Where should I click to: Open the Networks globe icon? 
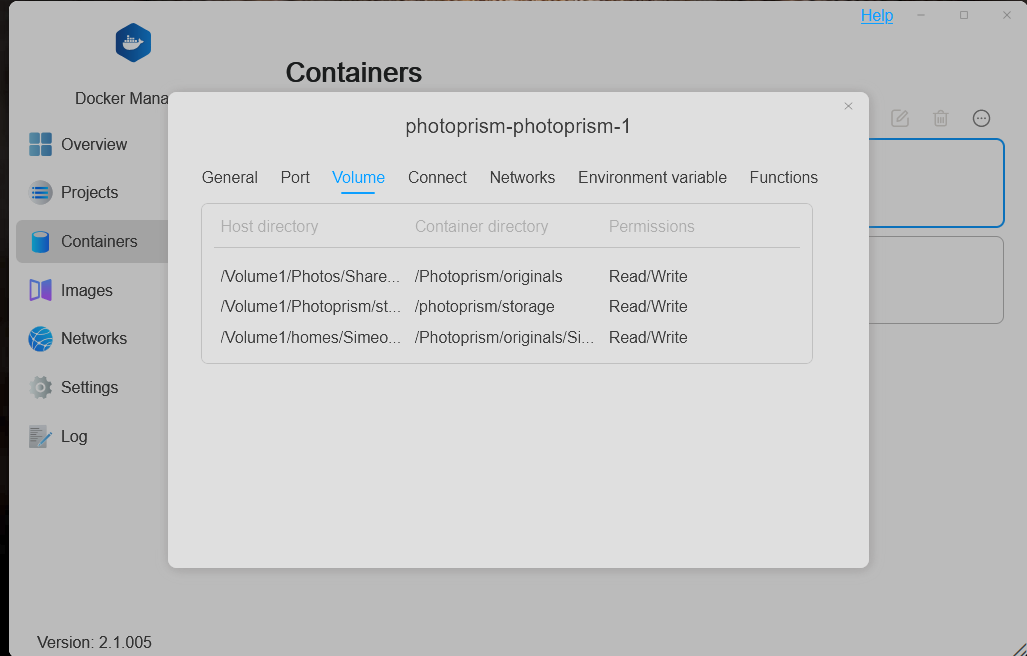click(x=41, y=338)
